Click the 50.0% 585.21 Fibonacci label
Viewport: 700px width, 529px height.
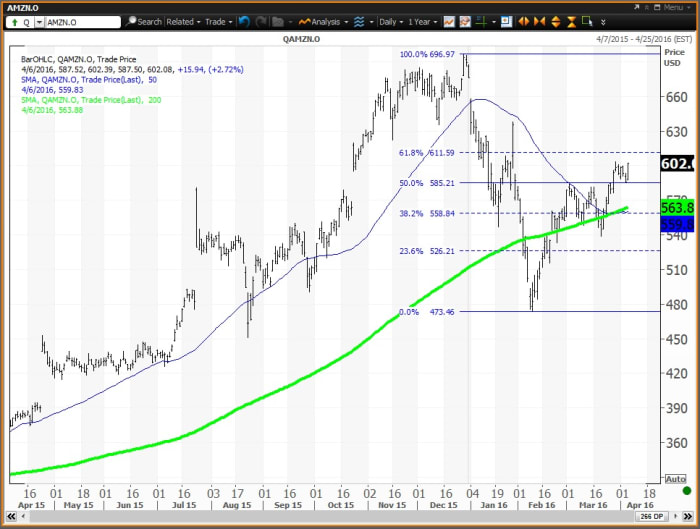(x=426, y=183)
